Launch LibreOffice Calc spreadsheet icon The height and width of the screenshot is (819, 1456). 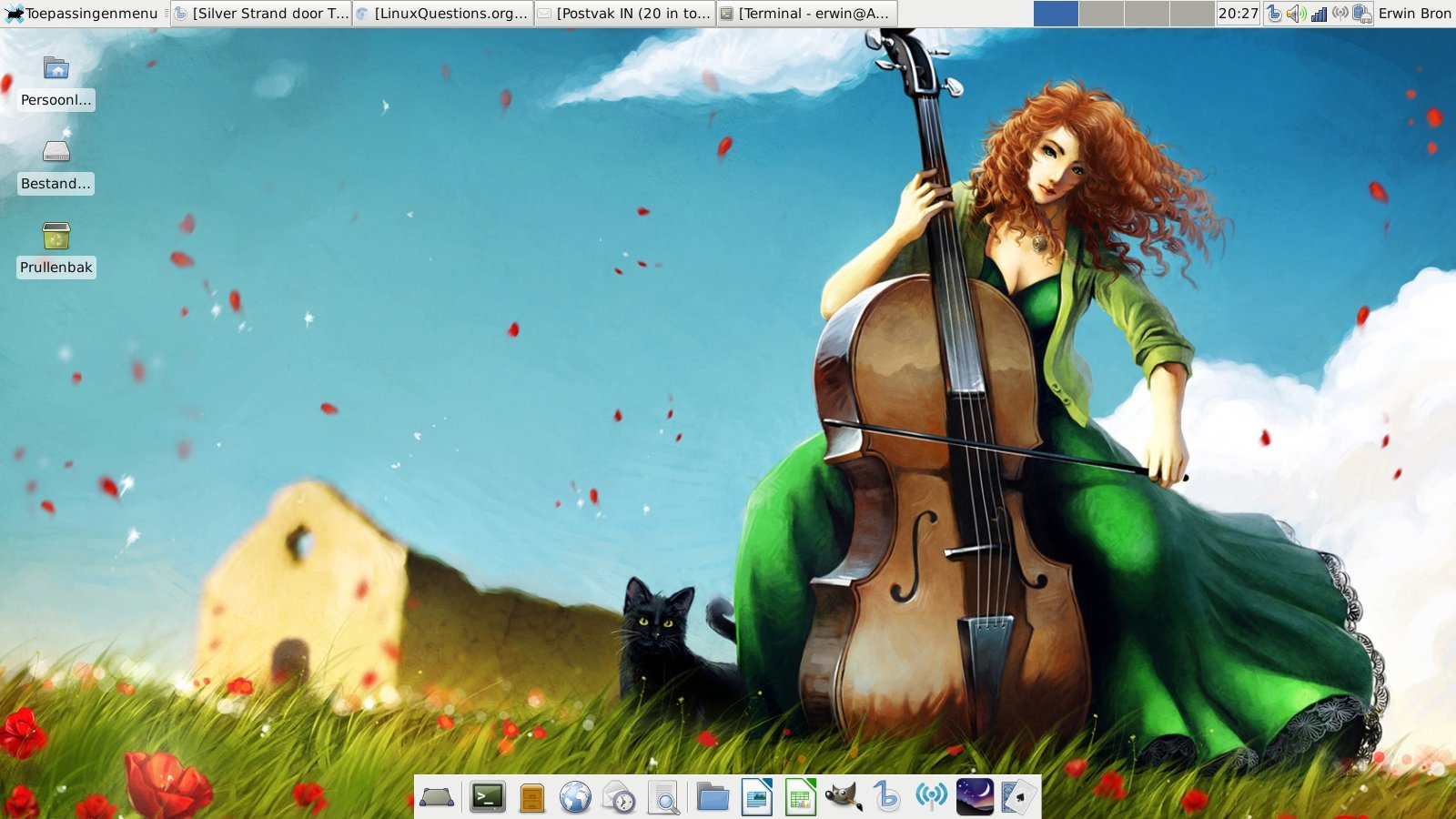pyautogui.click(x=800, y=798)
